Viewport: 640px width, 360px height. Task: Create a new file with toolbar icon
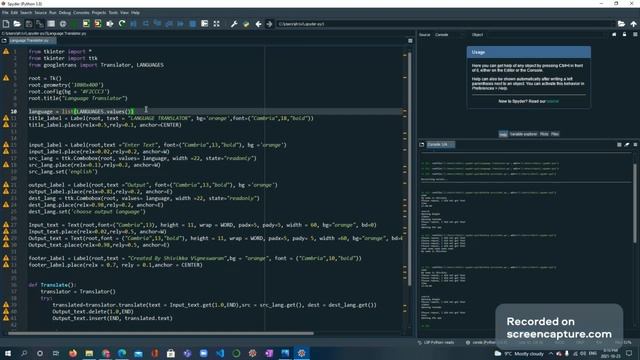tap(6, 24)
